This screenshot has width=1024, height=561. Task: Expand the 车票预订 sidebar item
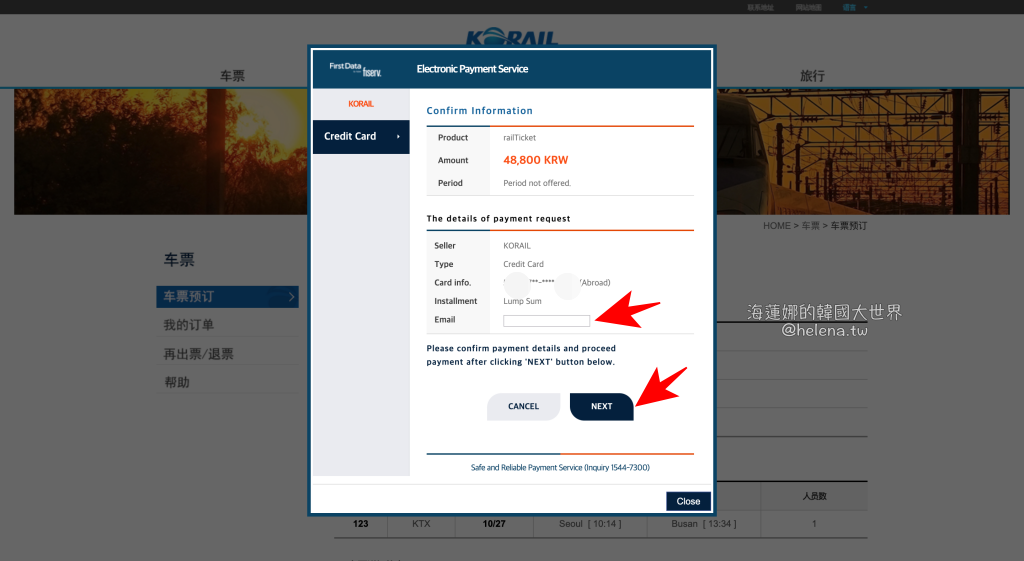pyautogui.click(x=227, y=296)
